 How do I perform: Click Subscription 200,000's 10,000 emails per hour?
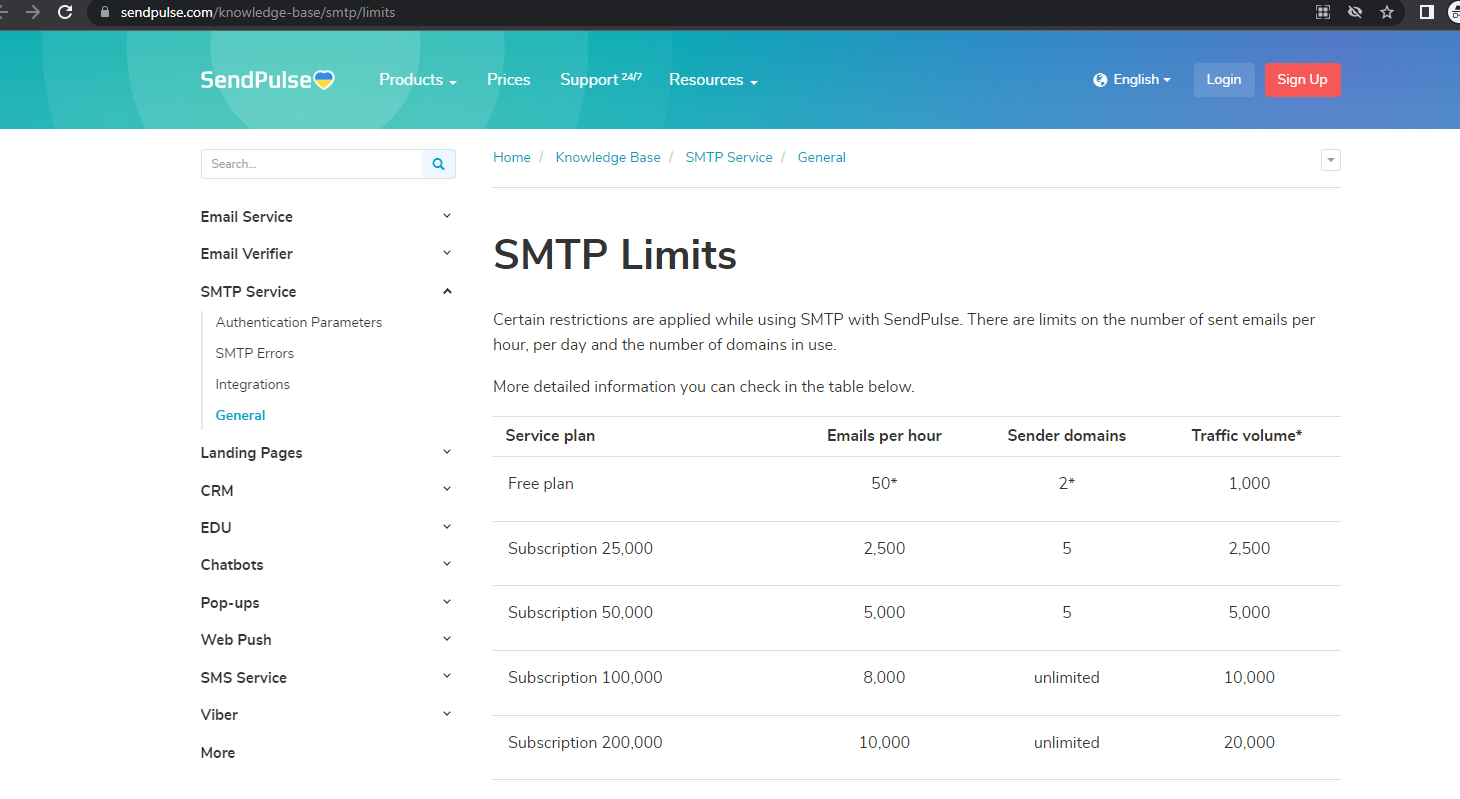coord(884,743)
